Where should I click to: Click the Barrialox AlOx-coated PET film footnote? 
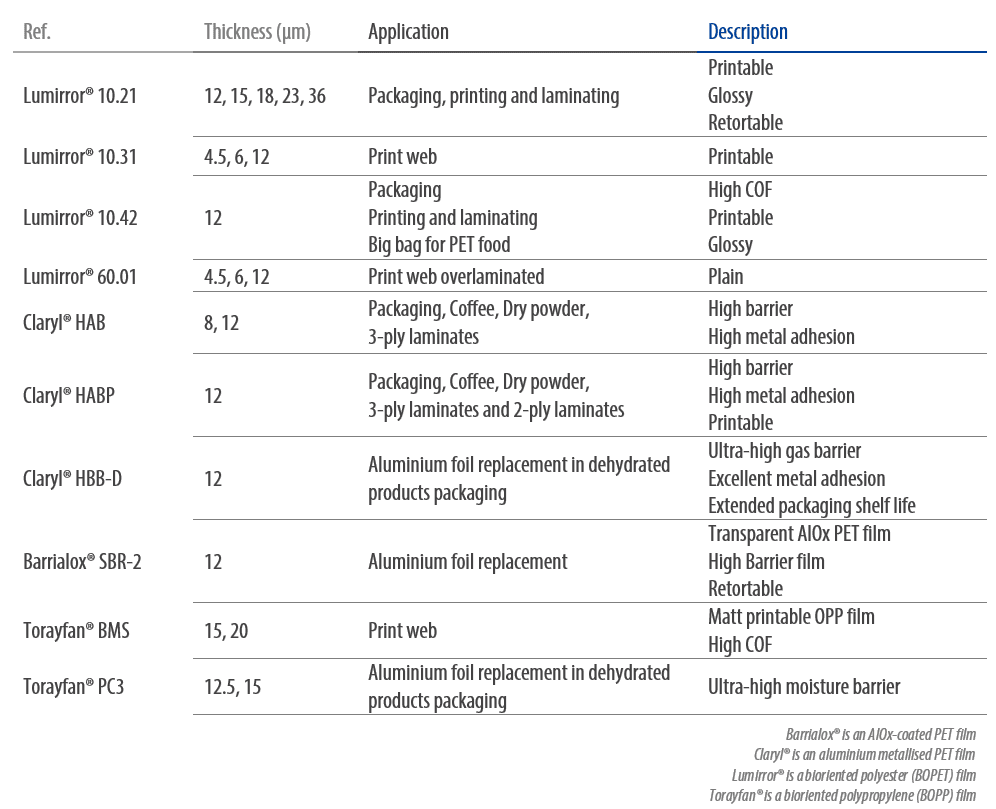click(880, 734)
